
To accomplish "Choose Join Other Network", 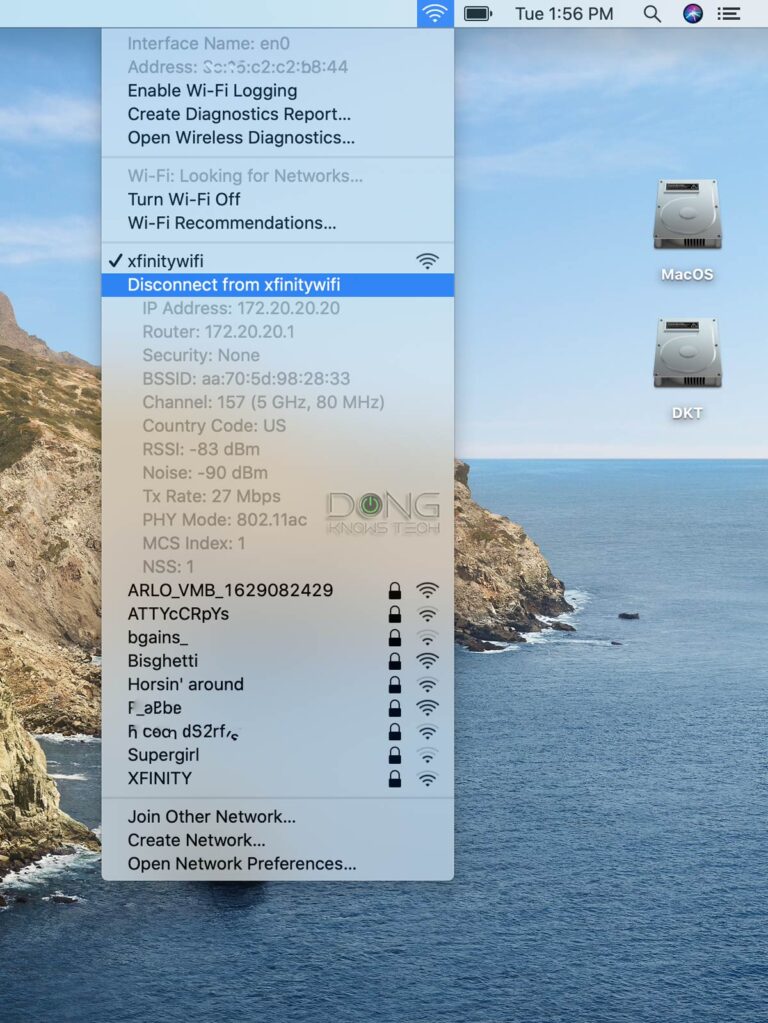I will [277, 817].
